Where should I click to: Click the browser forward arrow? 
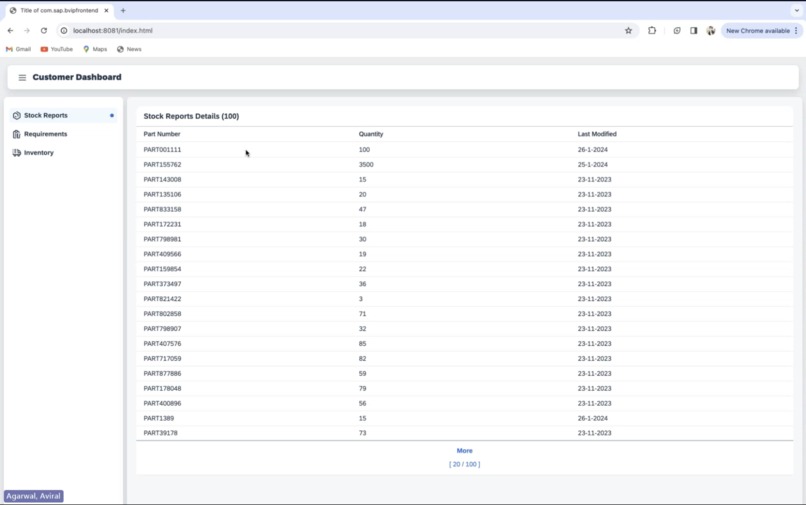pos(27,31)
